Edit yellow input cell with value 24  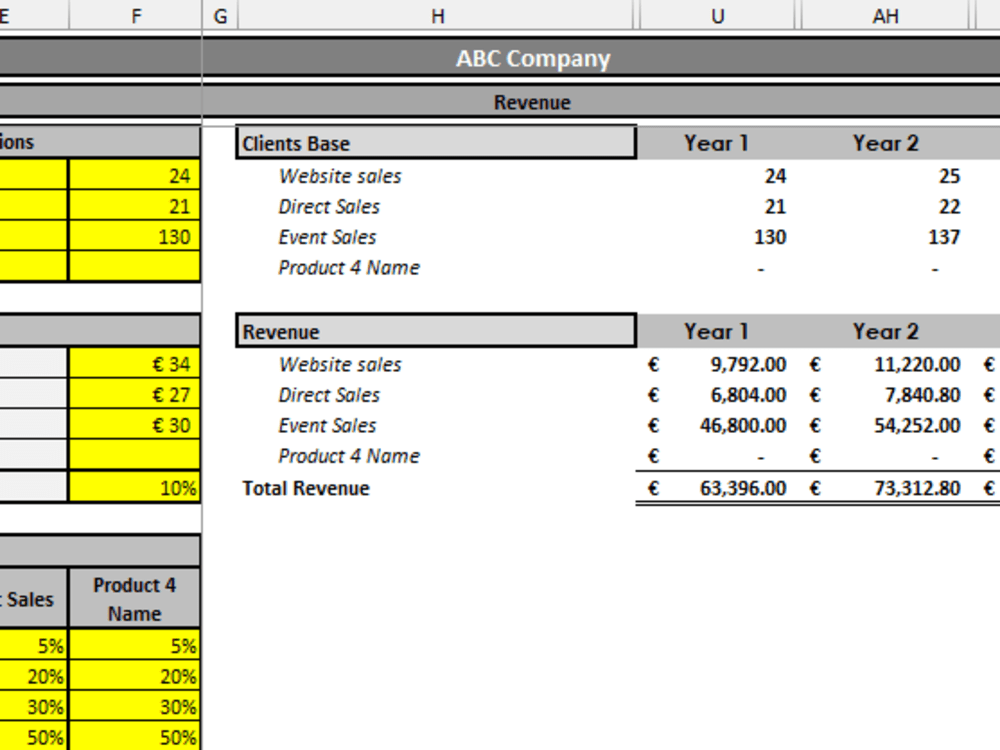[134, 175]
